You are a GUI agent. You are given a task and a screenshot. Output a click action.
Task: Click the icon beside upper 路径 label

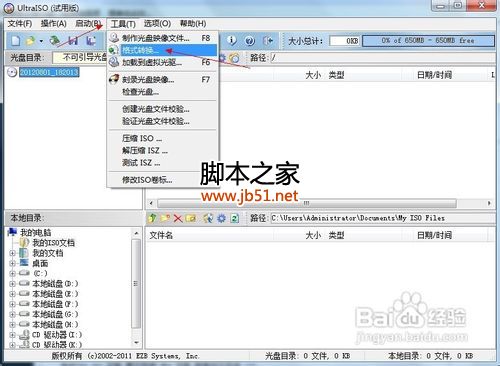tap(235, 58)
